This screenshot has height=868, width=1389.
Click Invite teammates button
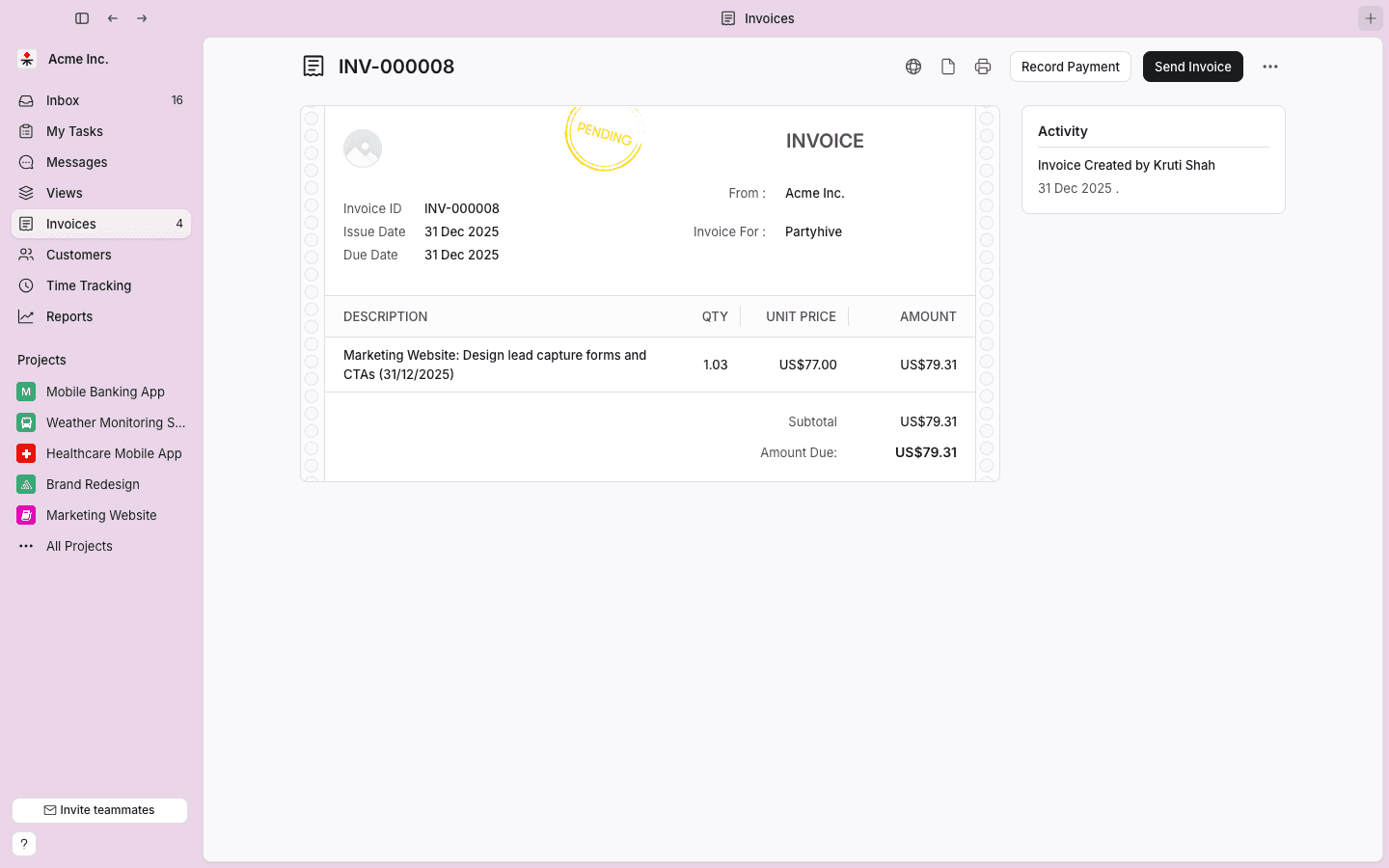pos(99,810)
